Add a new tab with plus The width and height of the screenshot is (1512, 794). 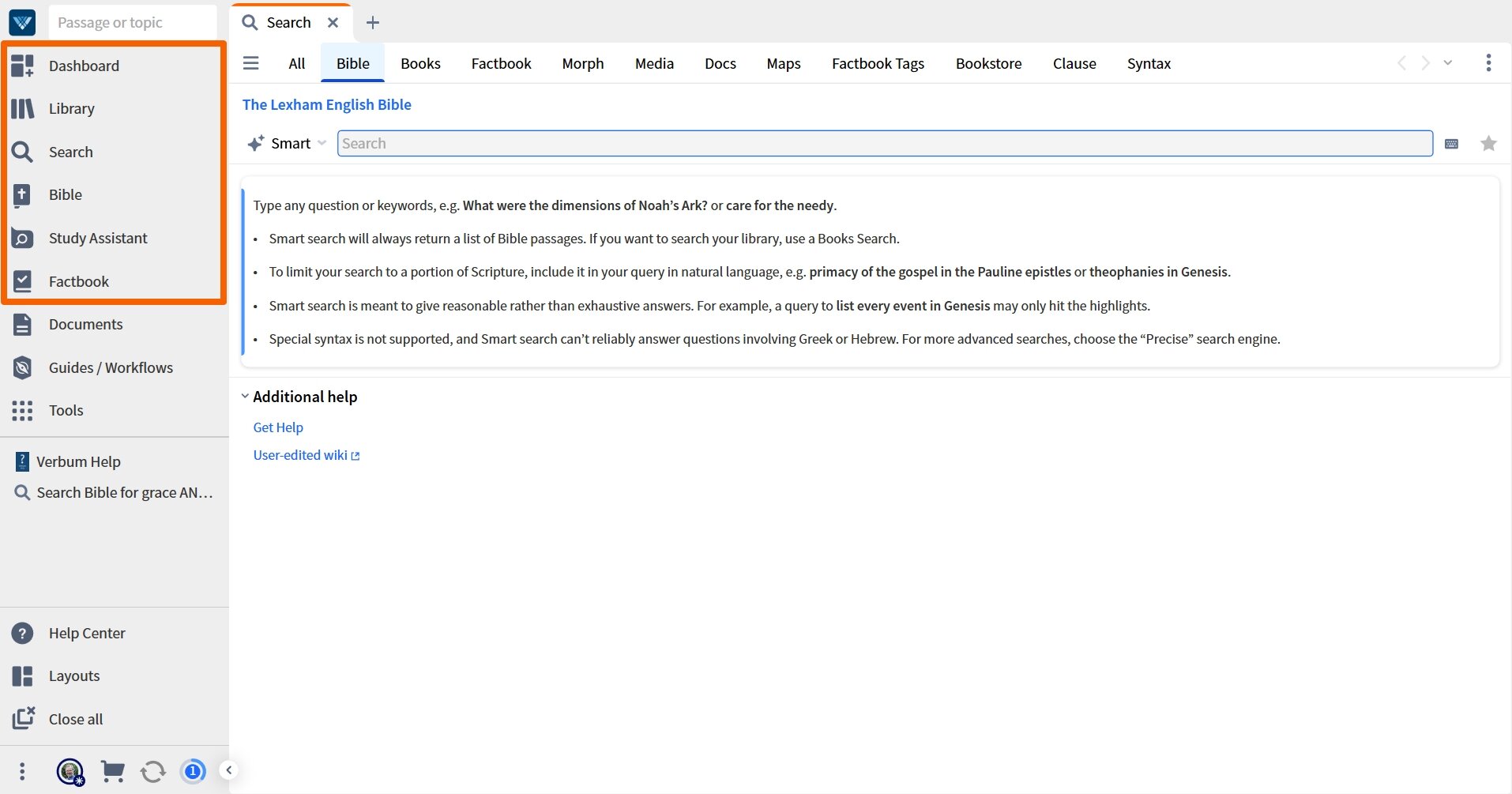tap(373, 23)
